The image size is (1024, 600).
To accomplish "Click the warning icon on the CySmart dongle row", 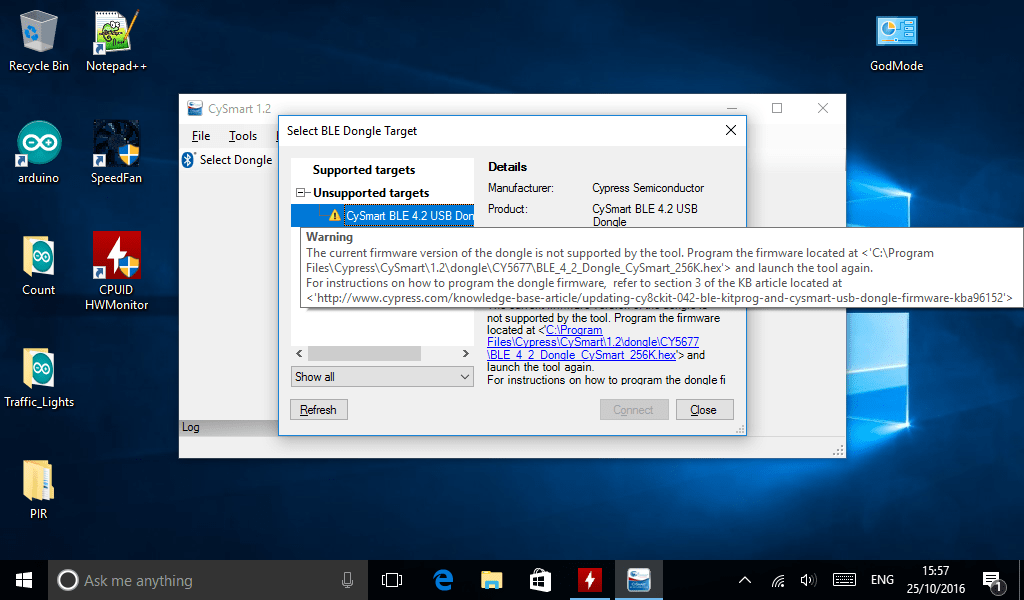I will [334, 215].
